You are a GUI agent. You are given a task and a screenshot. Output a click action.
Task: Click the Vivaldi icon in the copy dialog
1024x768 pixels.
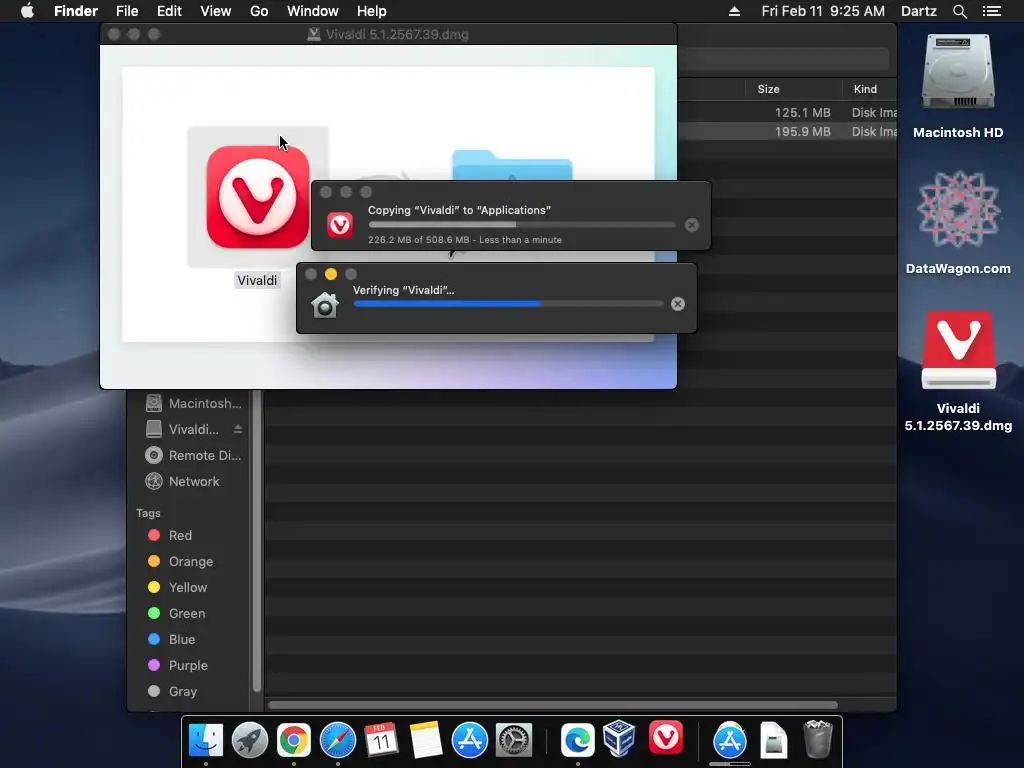(340, 225)
